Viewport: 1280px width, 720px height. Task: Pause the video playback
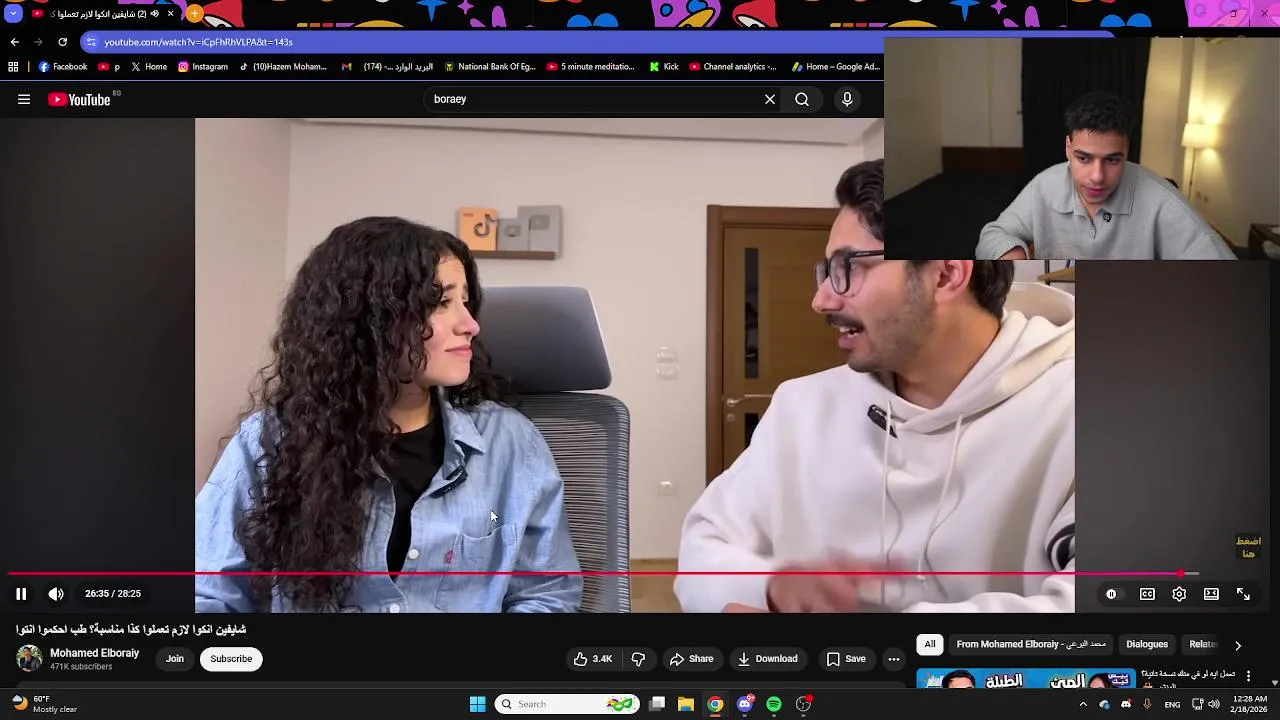[21, 594]
